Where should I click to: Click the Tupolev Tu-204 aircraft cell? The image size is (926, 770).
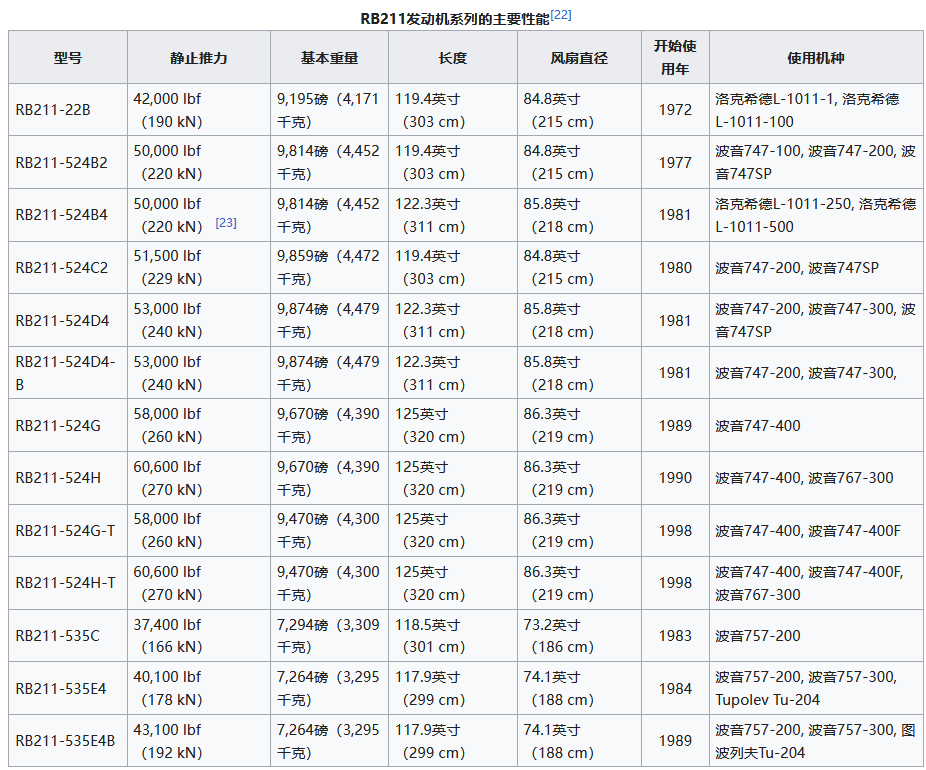(x=816, y=688)
